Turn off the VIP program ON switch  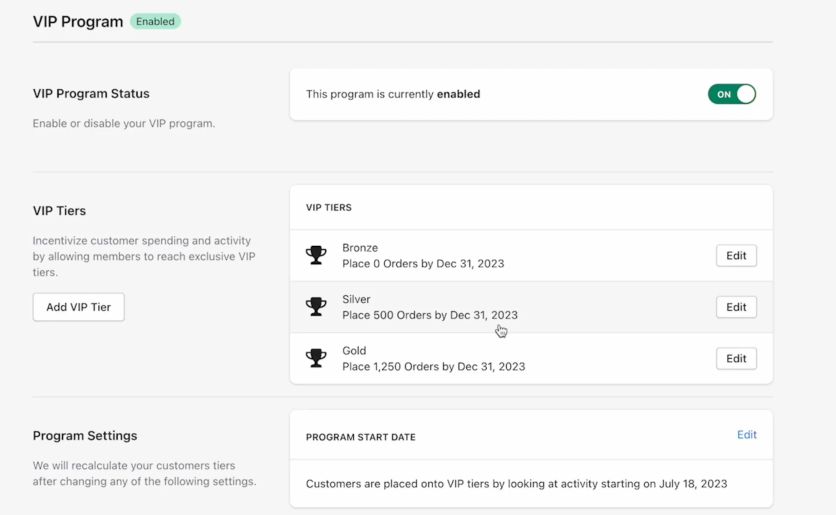(x=732, y=94)
